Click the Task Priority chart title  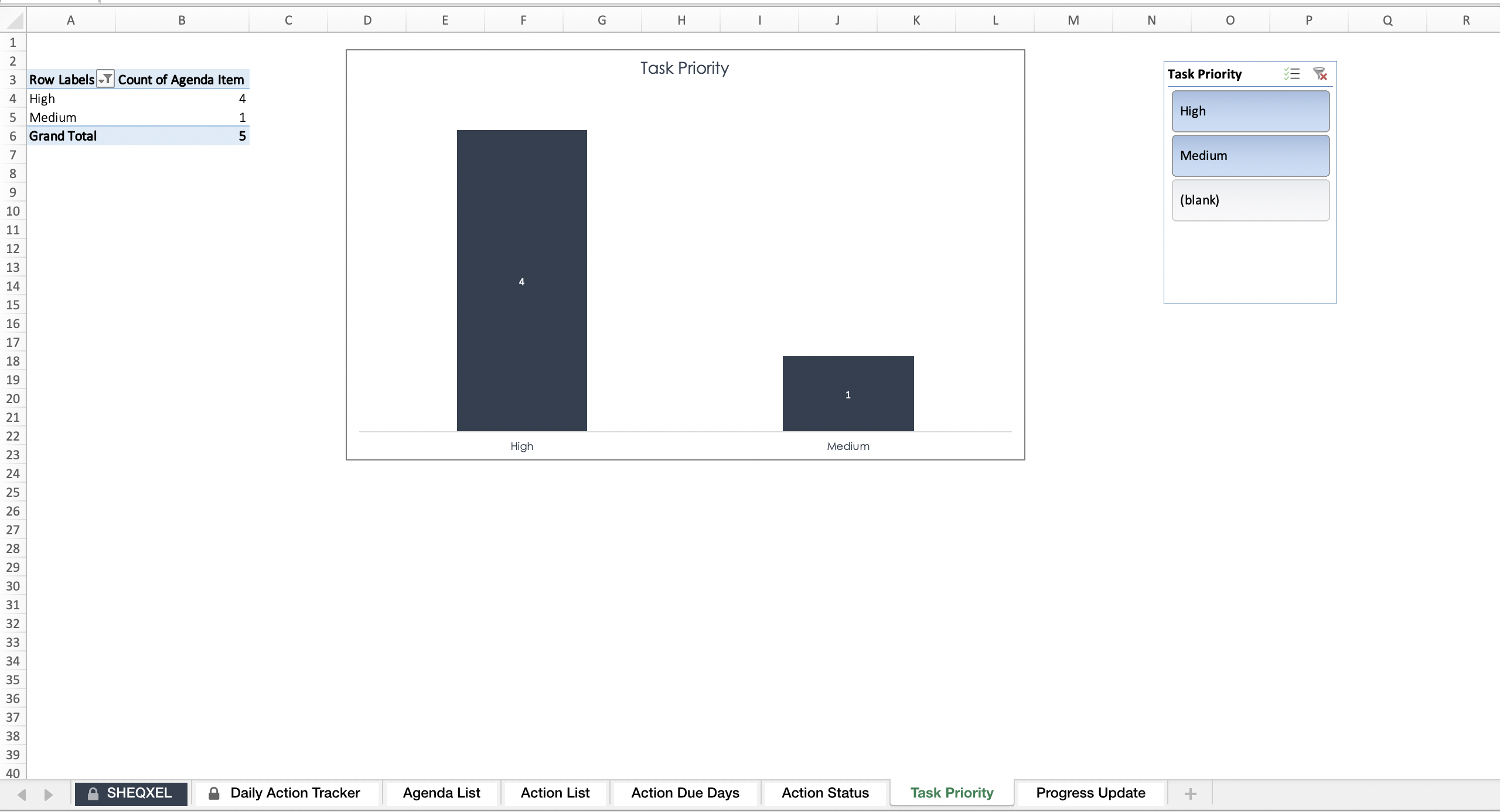[x=684, y=68]
